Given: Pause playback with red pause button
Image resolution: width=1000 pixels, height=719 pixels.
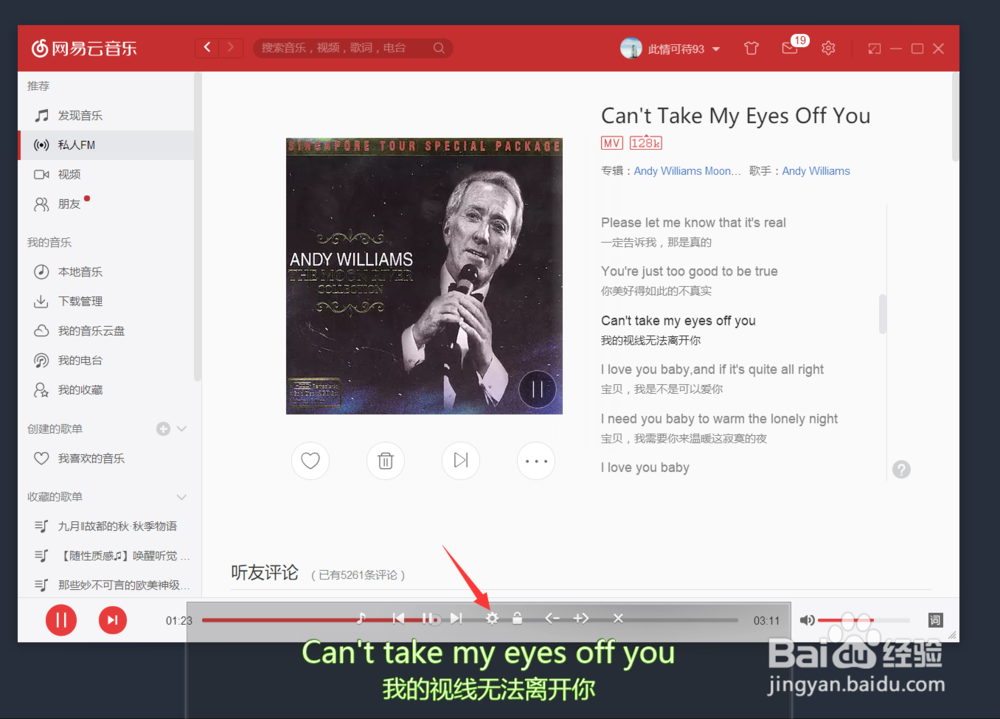Looking at the screenshot, I should (61, 620).
